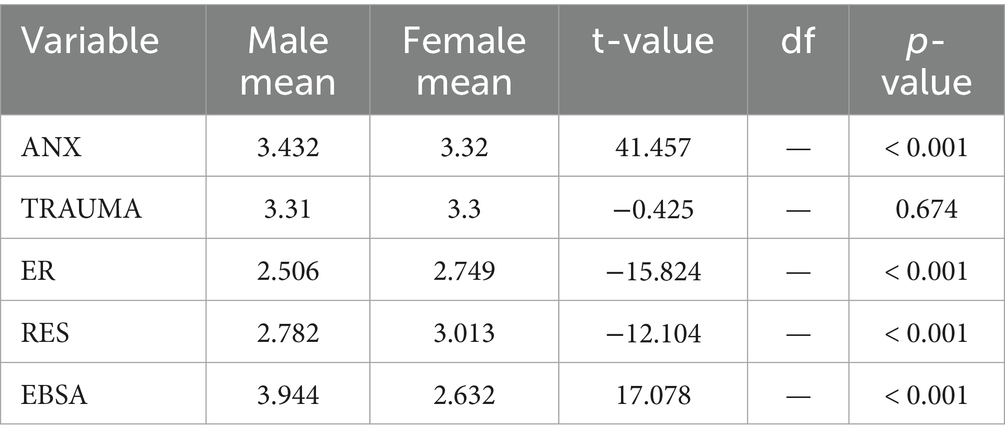Click the 17.078 t-value cell
Image resolution: width=1005 pixels, height=442 pixels.
click(x=652, y=395)
